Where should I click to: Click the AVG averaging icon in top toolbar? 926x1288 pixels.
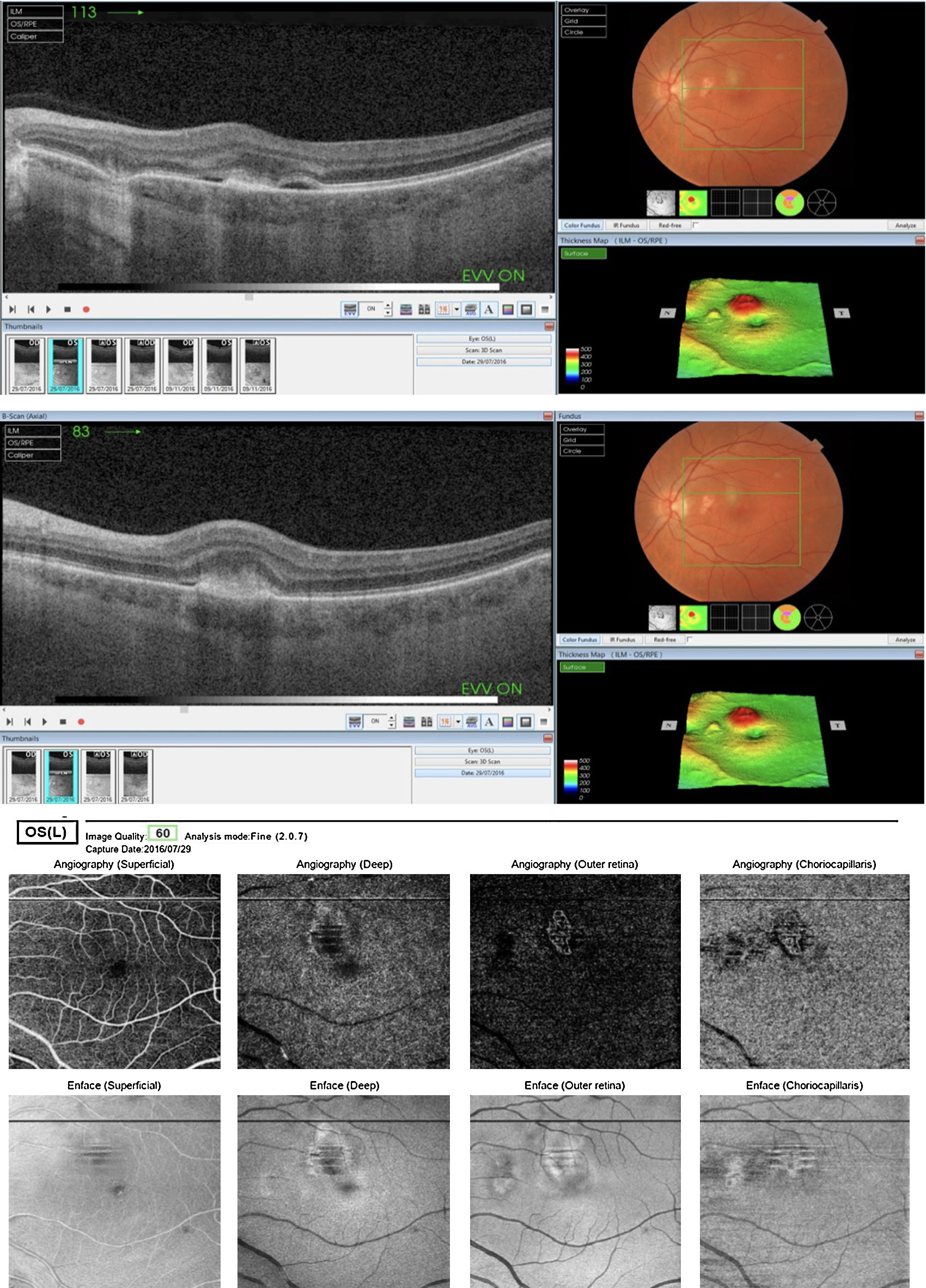[x=471, y=309]
